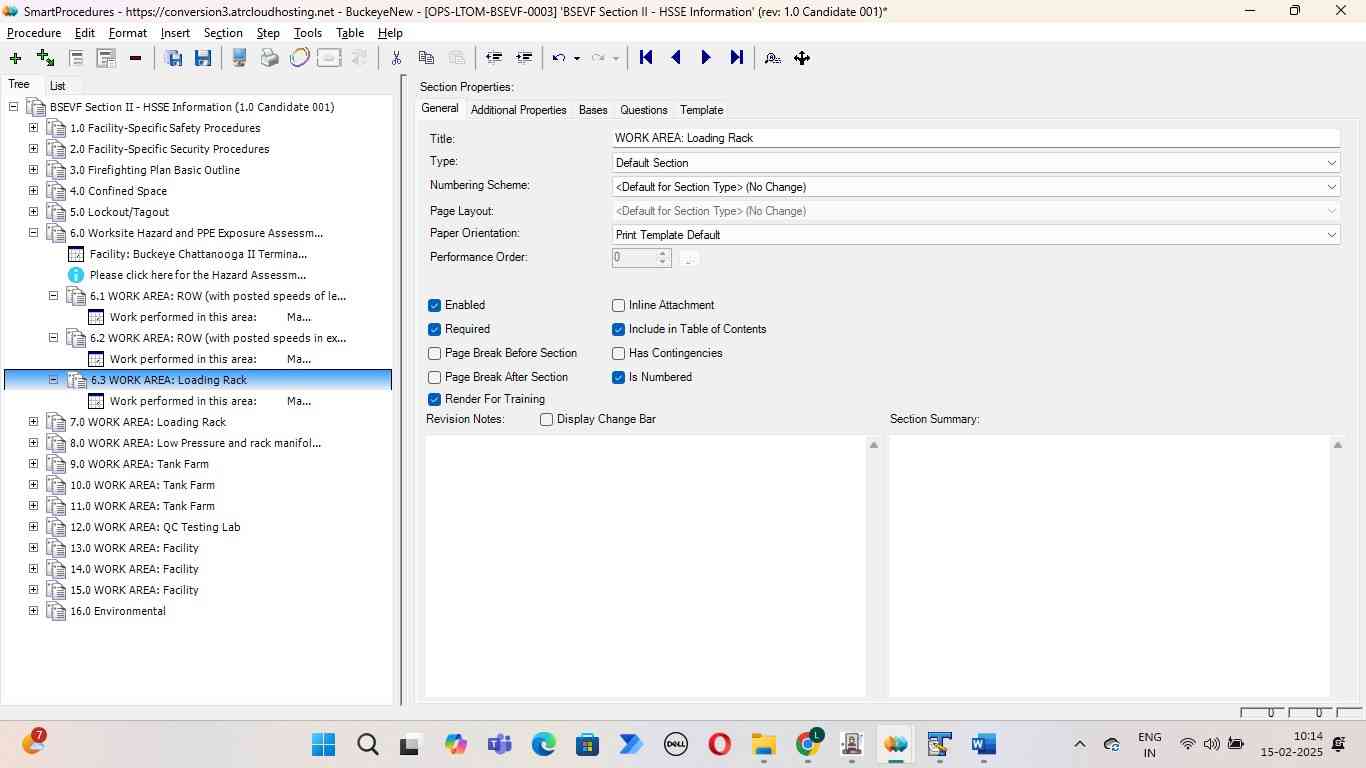Jump to first item with blue skip-back icon
This screenshot has width=1366, height=768.
pos(646,58)
